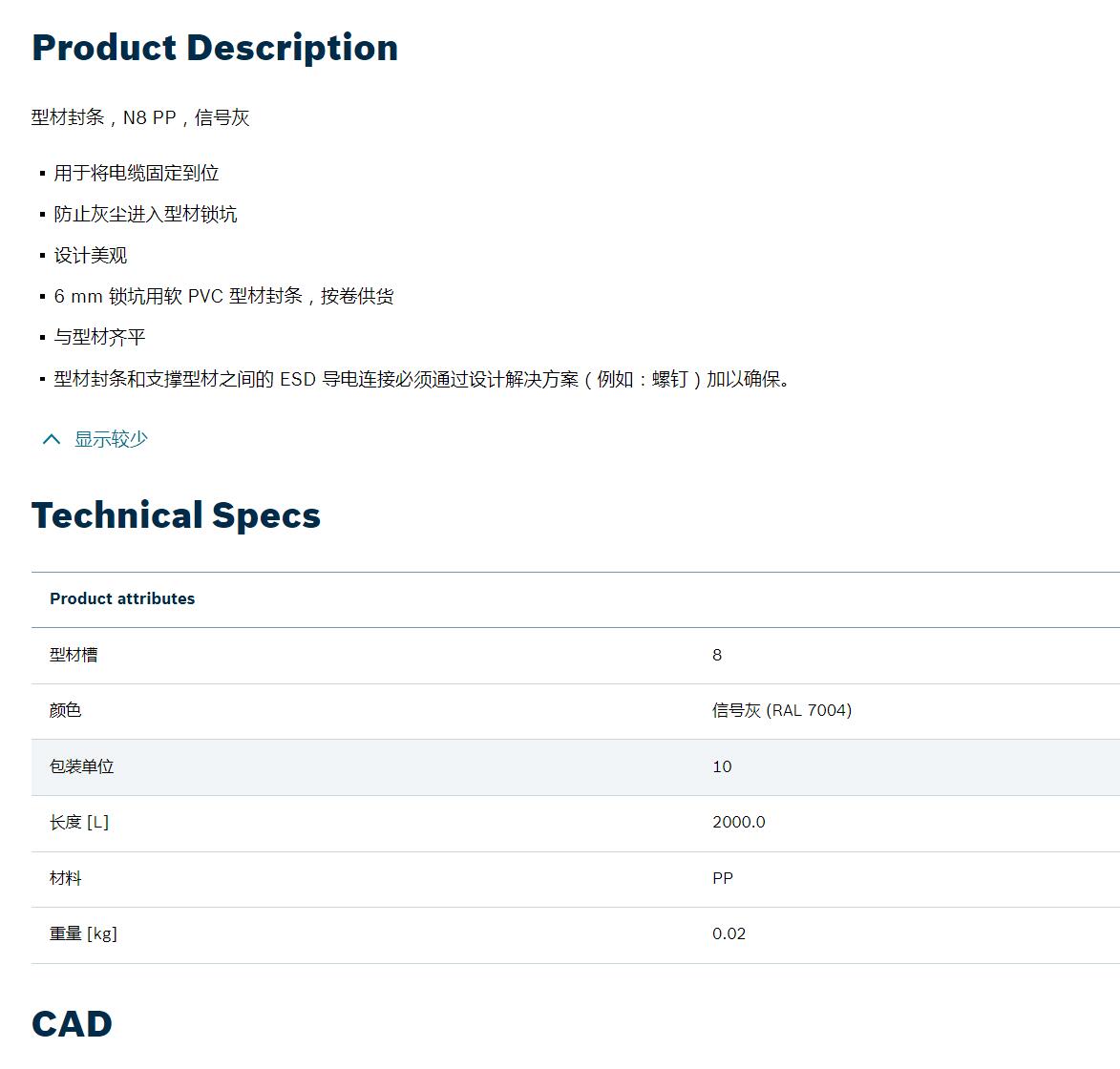
Task: Click the subtitle 型材封条，N8 PP，信号灰
Action: coord(140,117)
